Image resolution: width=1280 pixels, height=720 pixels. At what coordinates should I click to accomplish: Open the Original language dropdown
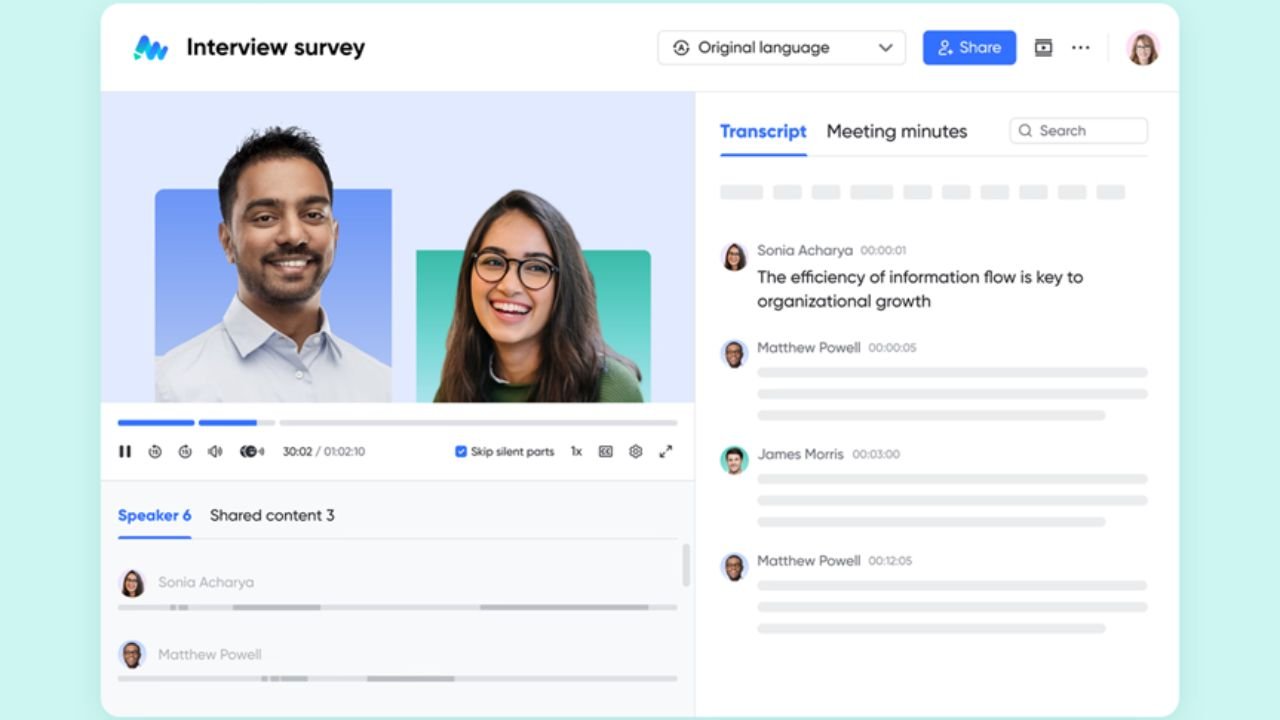click(781, 47)
